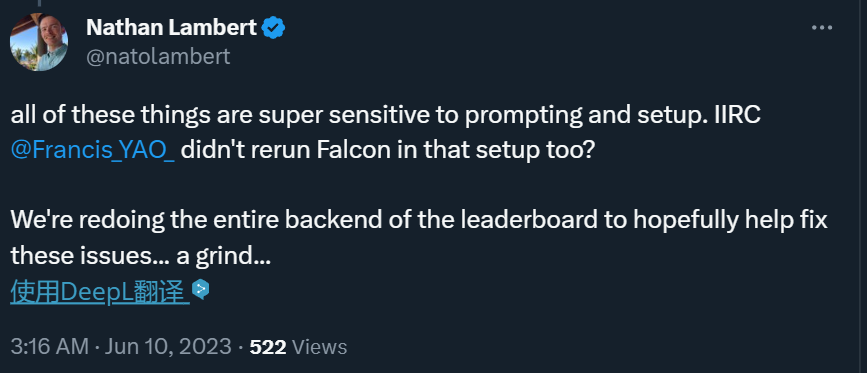The width and height of the screenshot is (867, 373).
Task: Click the 3:16 AM timestamp
Action: pyautogui.click(x=49, y=347)
